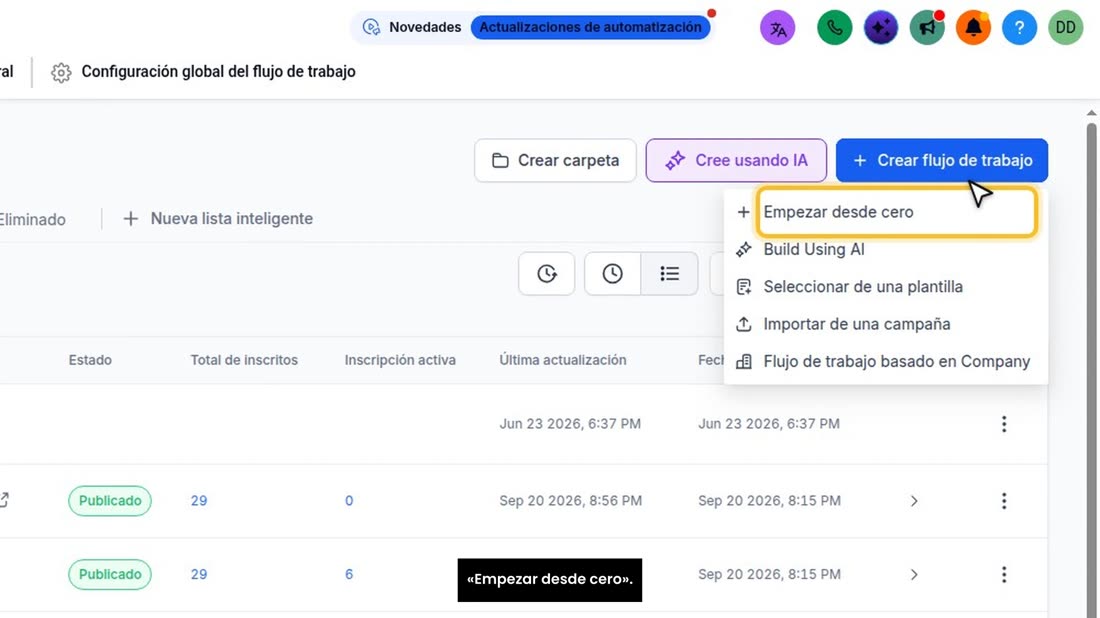The height and width of the screenshot is (618, 1100).
Task: Click active enrollment value 0
Action: (349, 501)
